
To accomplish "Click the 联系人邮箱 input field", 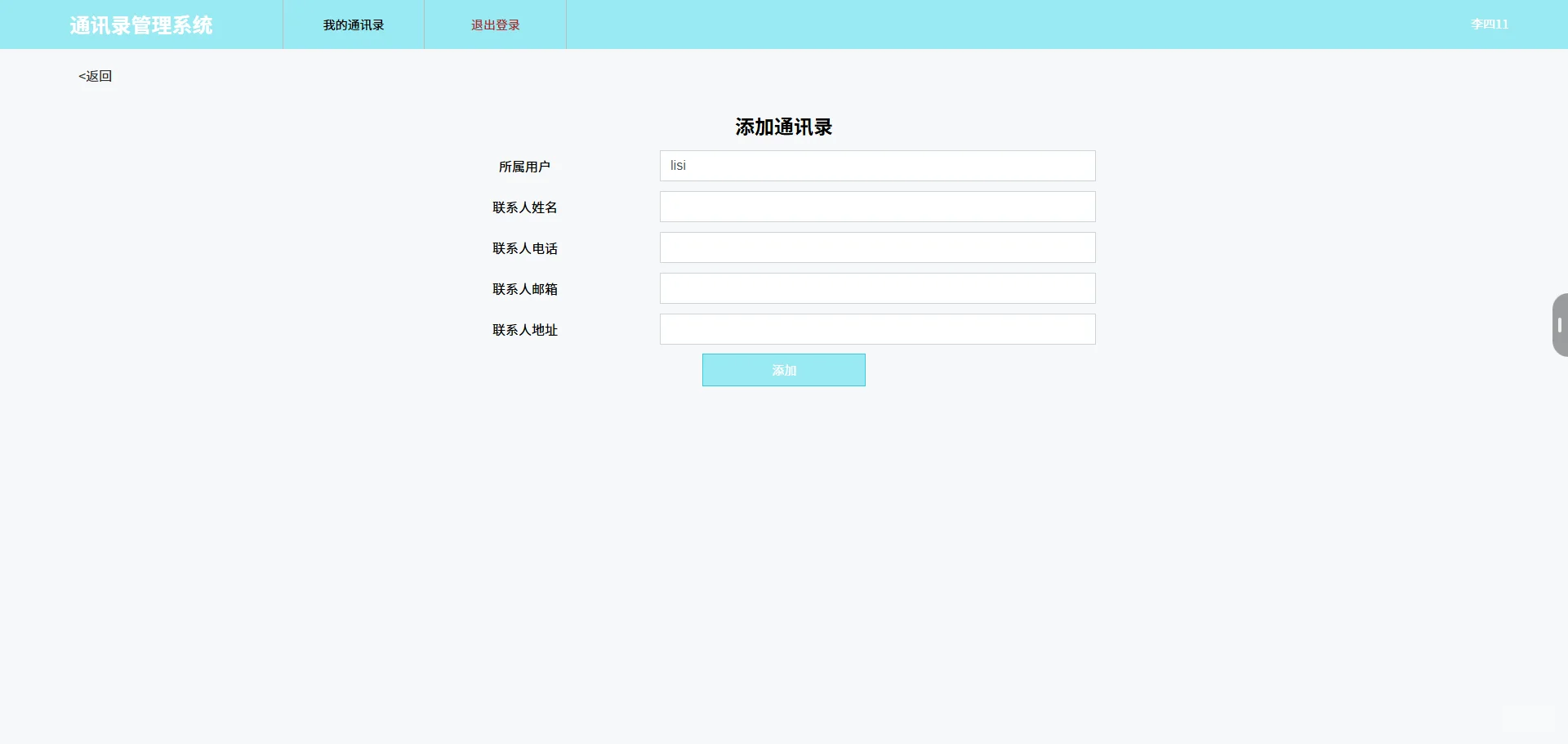I will [x=877, y=288].
